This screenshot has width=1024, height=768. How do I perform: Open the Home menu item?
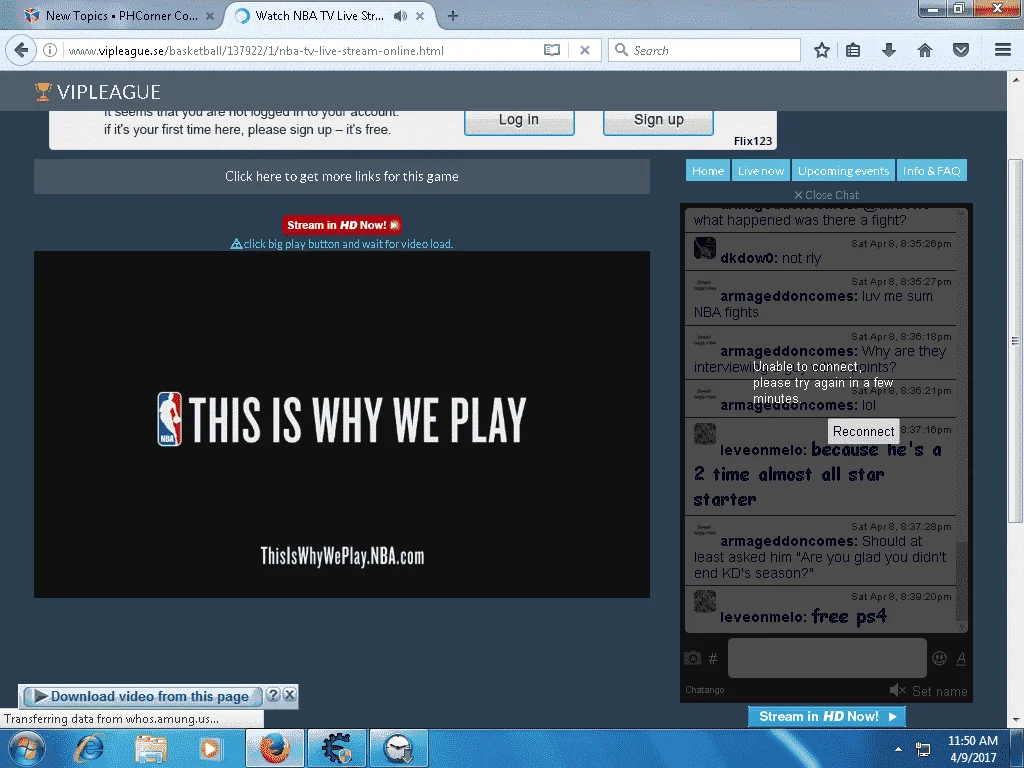coord(708,170)
